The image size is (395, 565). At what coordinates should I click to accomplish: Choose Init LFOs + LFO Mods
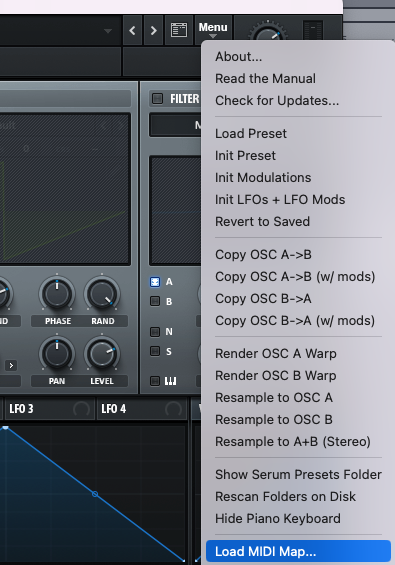(298, 200)
